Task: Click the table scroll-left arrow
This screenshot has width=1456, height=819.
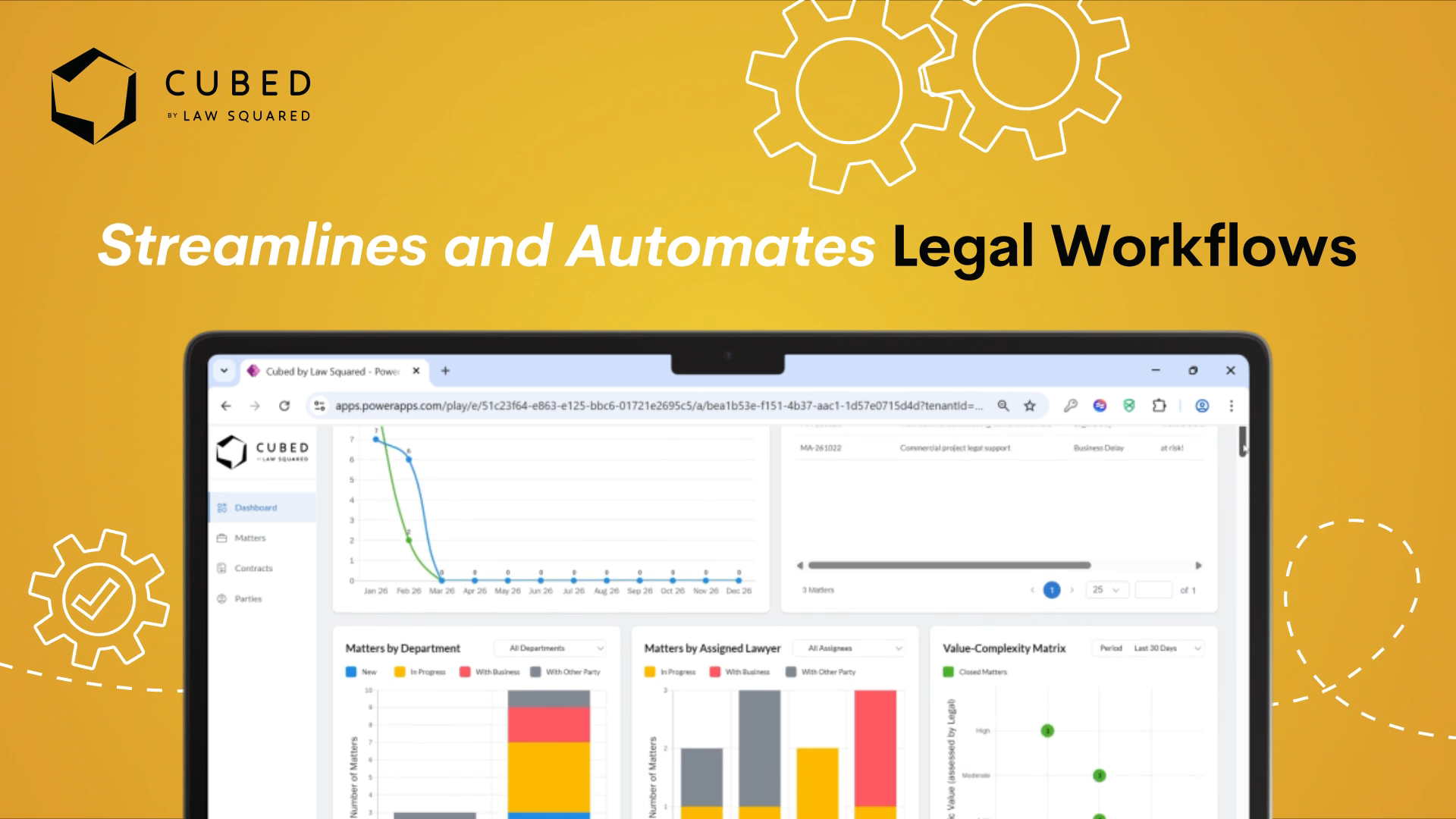Action: coord(799,565)
